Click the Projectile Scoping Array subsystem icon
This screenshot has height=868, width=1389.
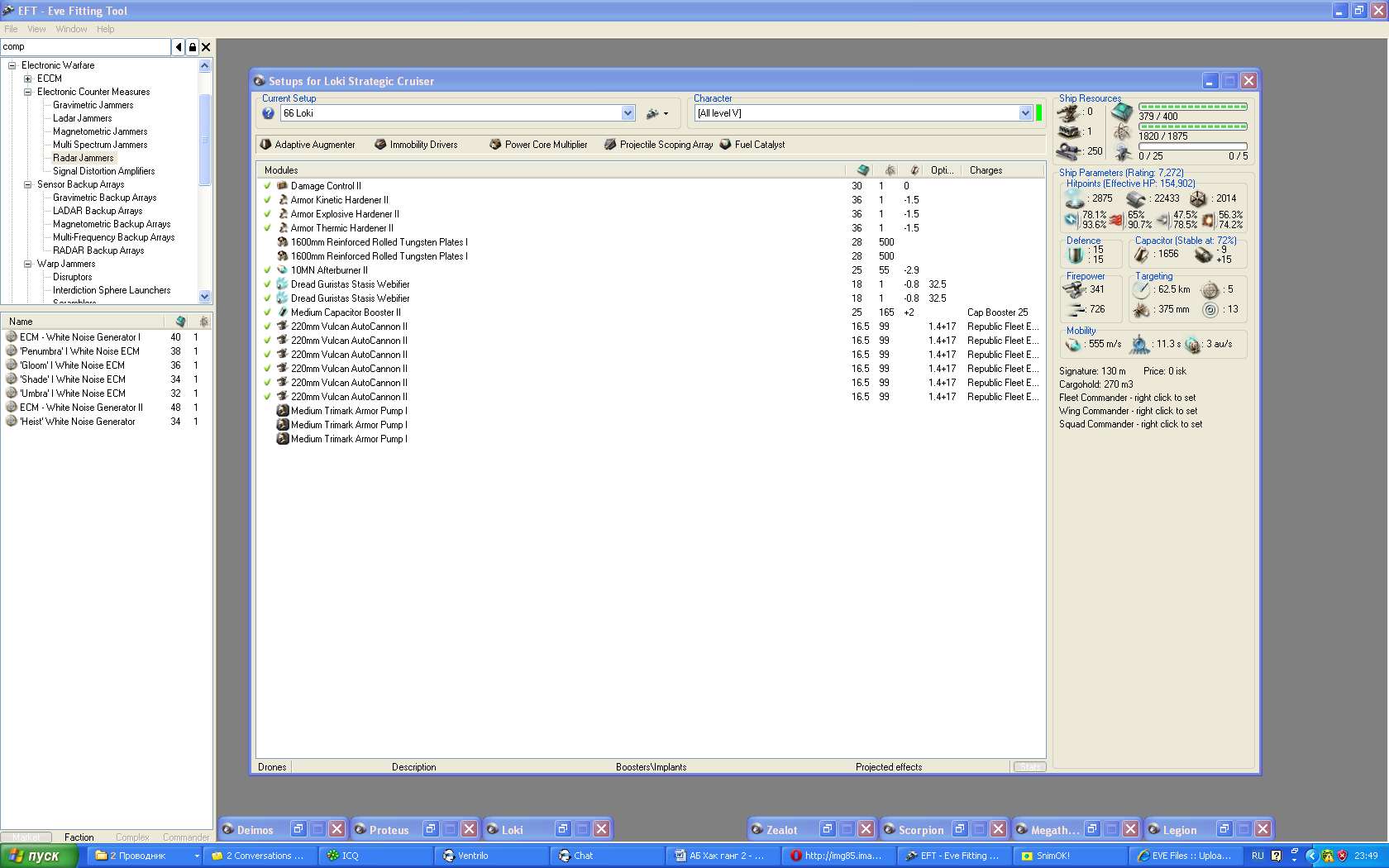(x=610, y=144)
